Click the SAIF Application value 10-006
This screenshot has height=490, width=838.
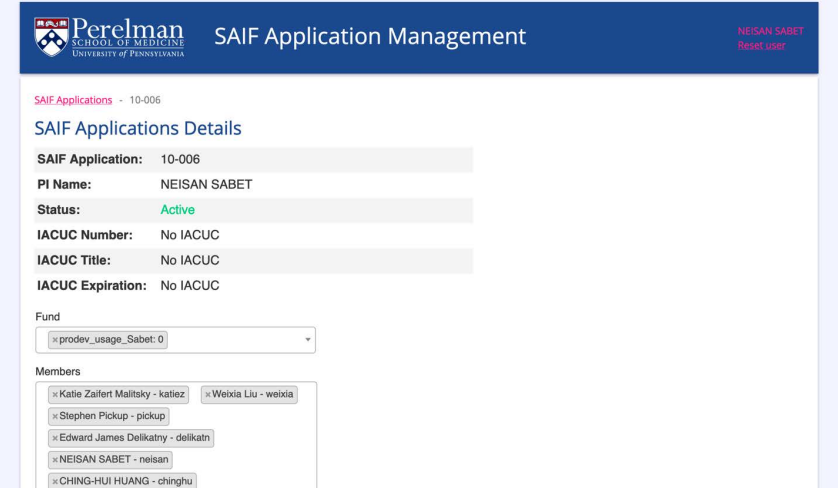180,159
